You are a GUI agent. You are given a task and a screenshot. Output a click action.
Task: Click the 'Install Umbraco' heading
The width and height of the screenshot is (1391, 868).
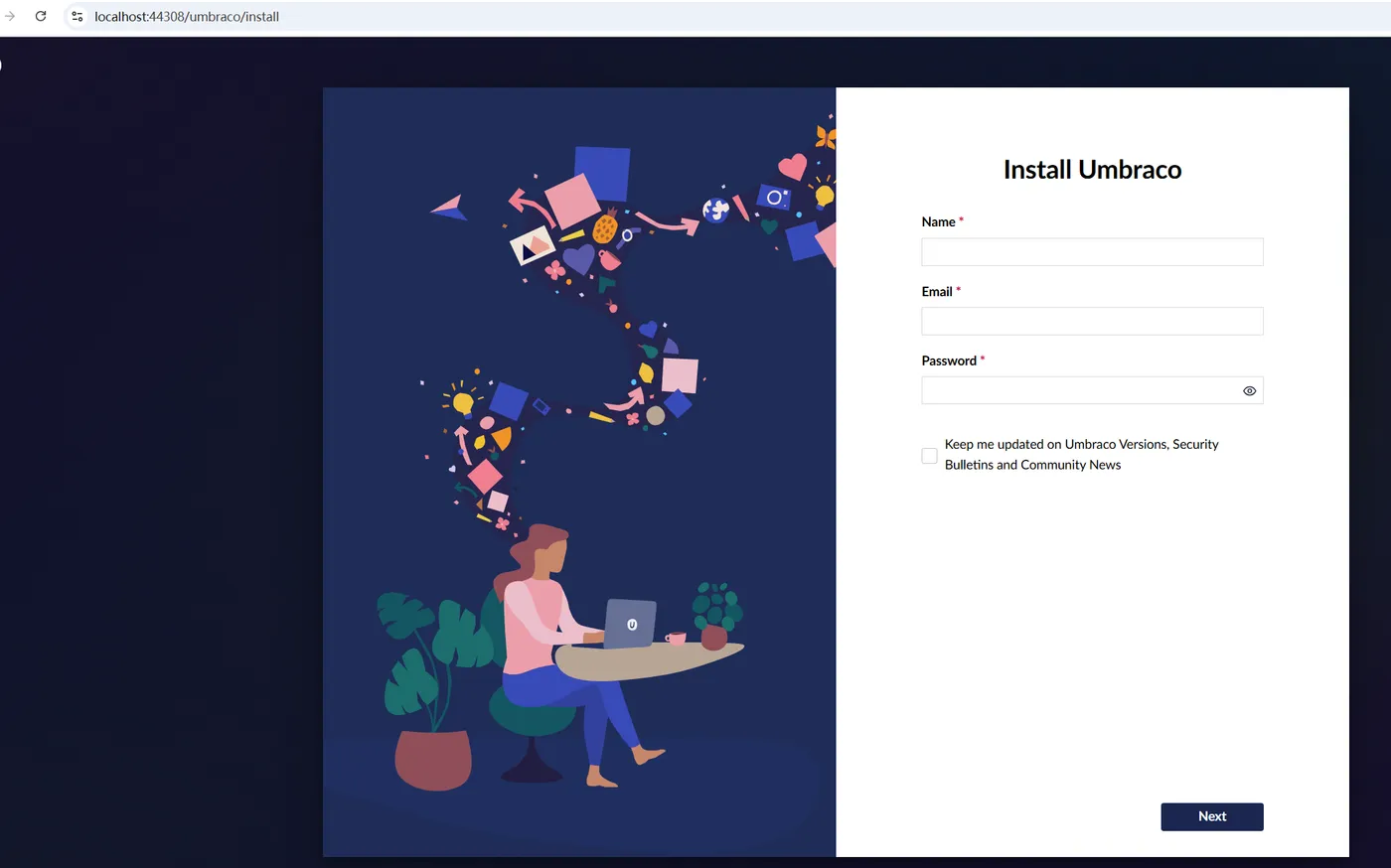[1092, 170]
